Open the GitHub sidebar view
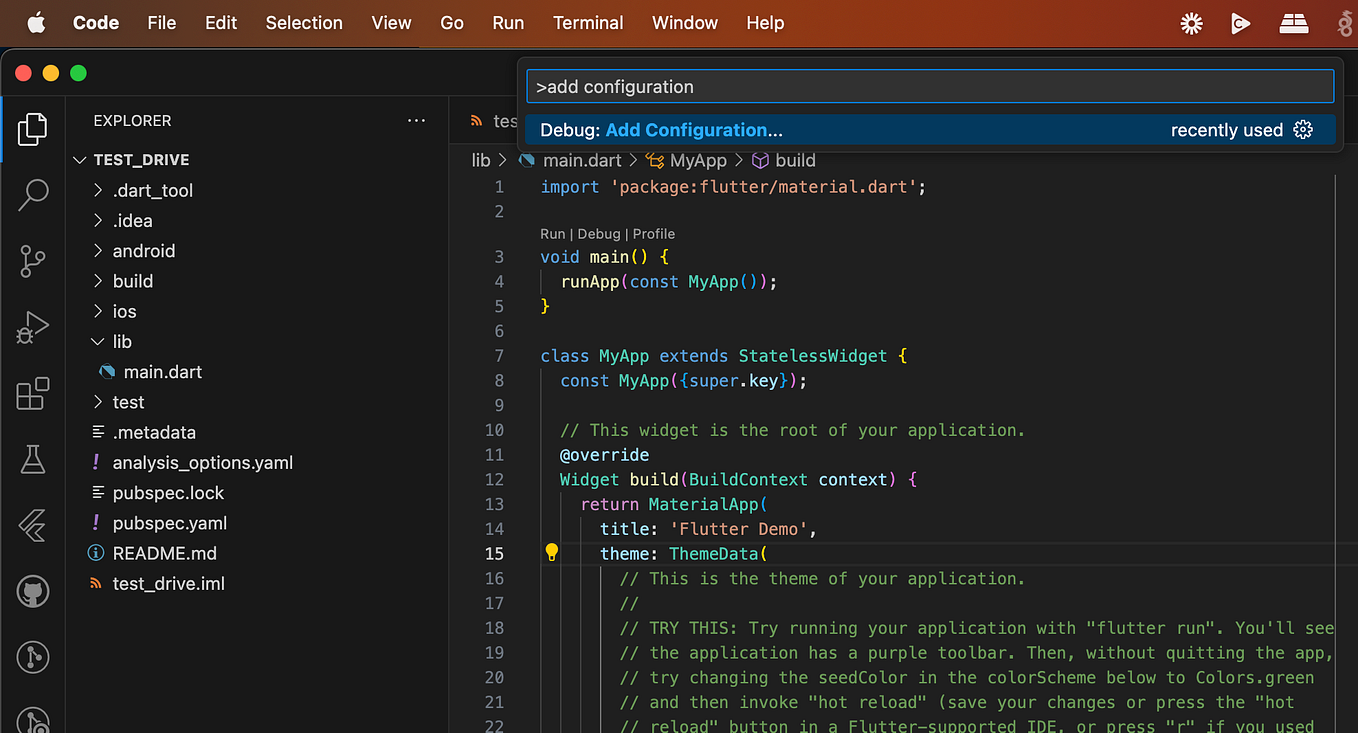Viewport: 1358px width, 733px height. (x=32, y=591)
